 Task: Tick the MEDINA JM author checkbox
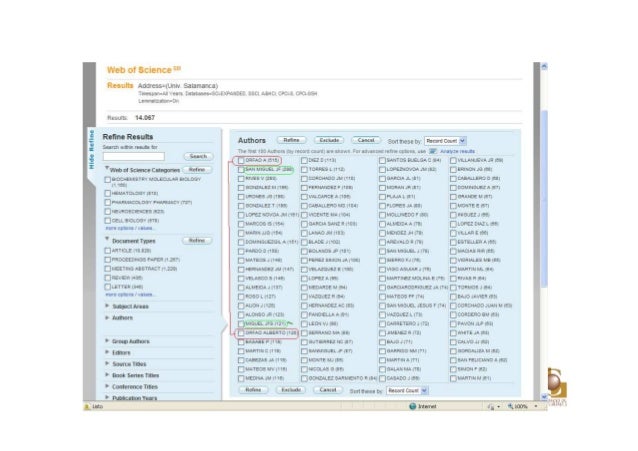[241, 379]
